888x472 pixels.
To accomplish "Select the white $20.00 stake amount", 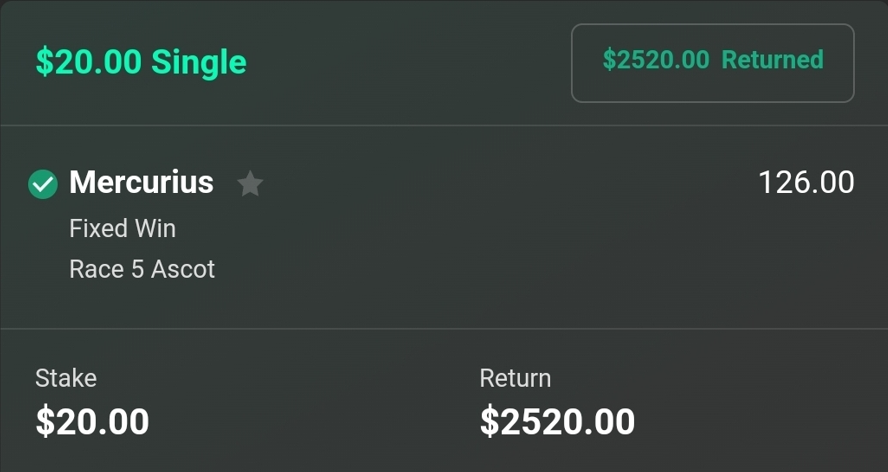I will [92, 421].
